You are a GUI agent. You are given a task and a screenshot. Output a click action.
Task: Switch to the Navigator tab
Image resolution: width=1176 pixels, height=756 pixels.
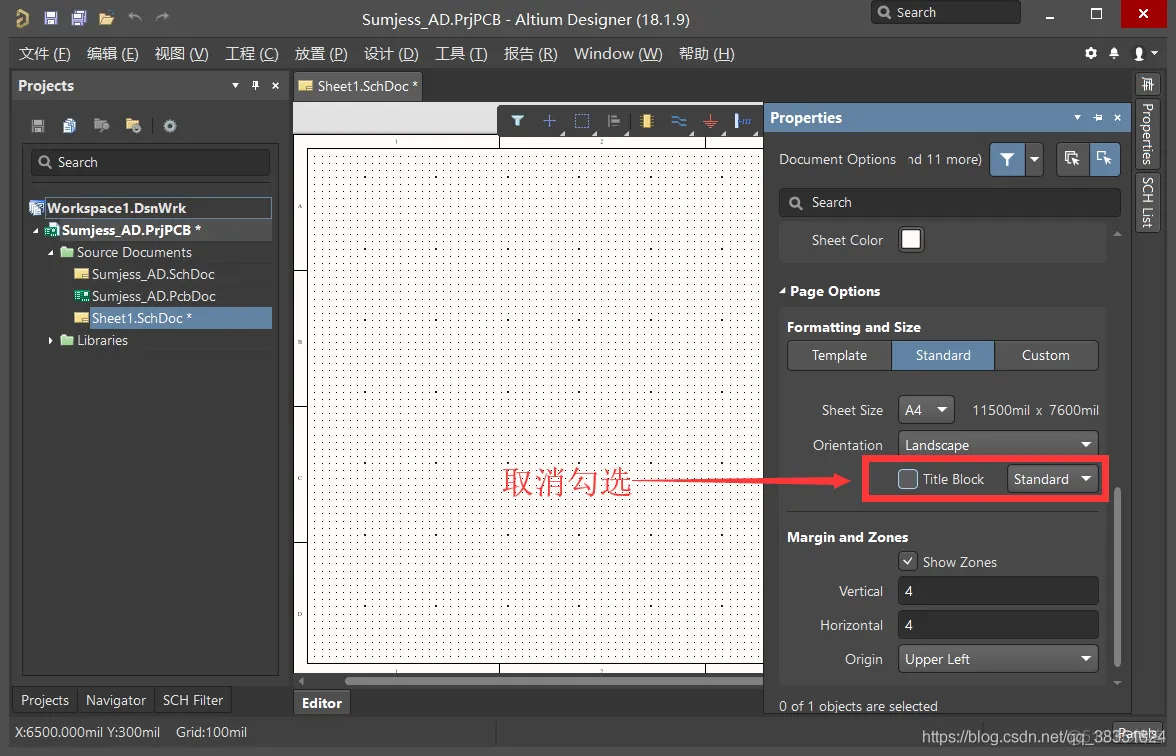coord(116,700)
